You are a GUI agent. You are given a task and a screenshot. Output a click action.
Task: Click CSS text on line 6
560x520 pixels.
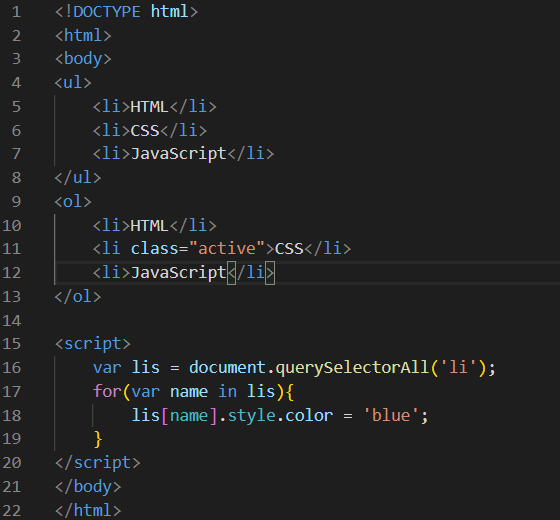(145, 131)
